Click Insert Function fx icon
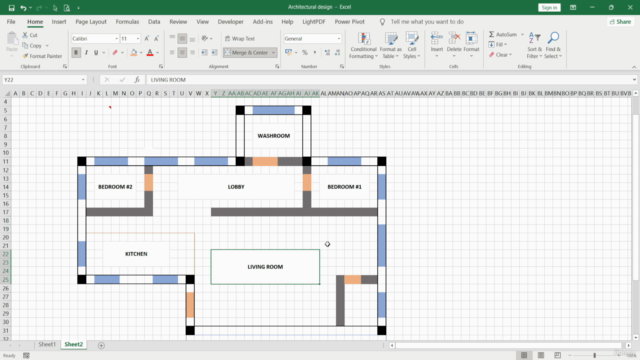The height and width of the screenshot is (360, 640). 137,80
